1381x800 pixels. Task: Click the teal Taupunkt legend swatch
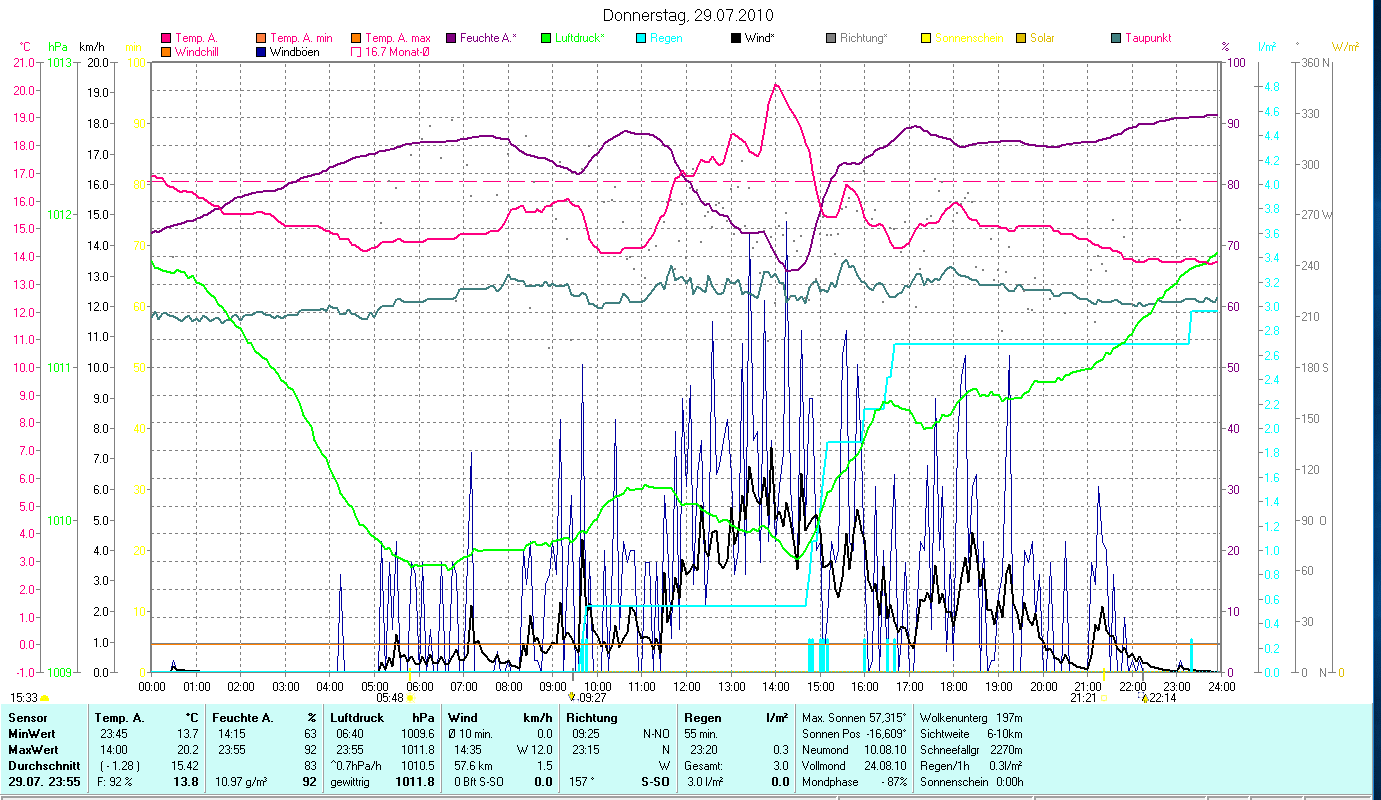coord(1116,38)
